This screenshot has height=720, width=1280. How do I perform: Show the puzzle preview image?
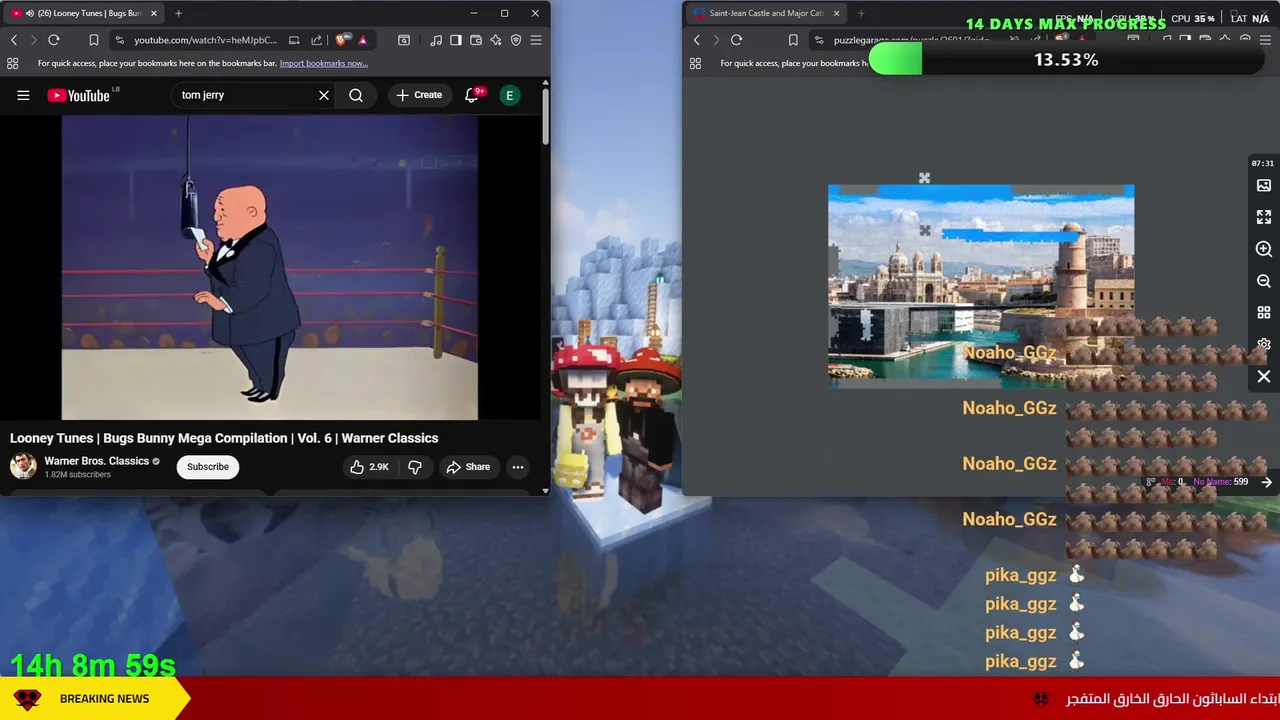pos(1264,185)
